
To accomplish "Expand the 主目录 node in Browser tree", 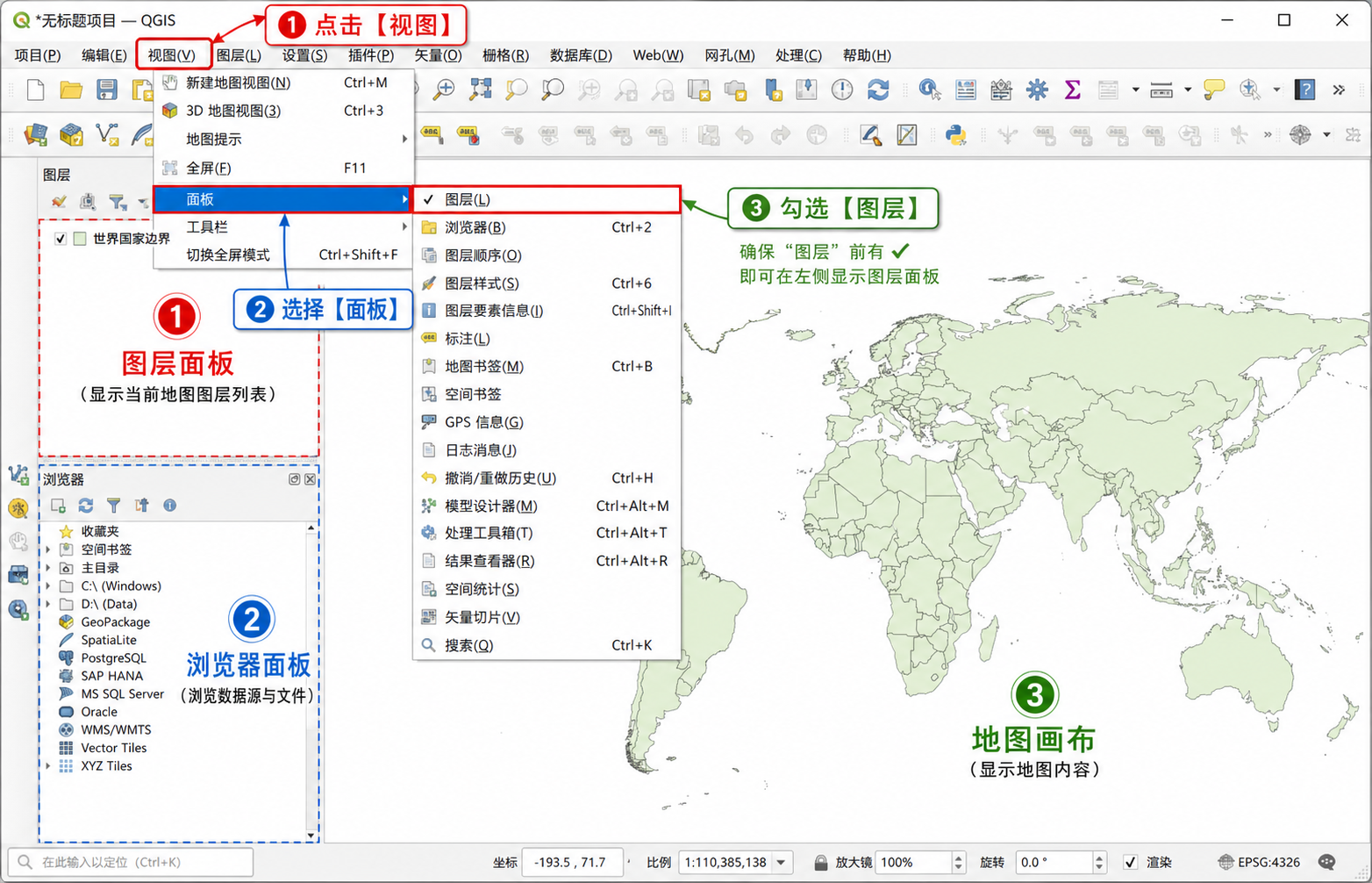I will 48,568.
